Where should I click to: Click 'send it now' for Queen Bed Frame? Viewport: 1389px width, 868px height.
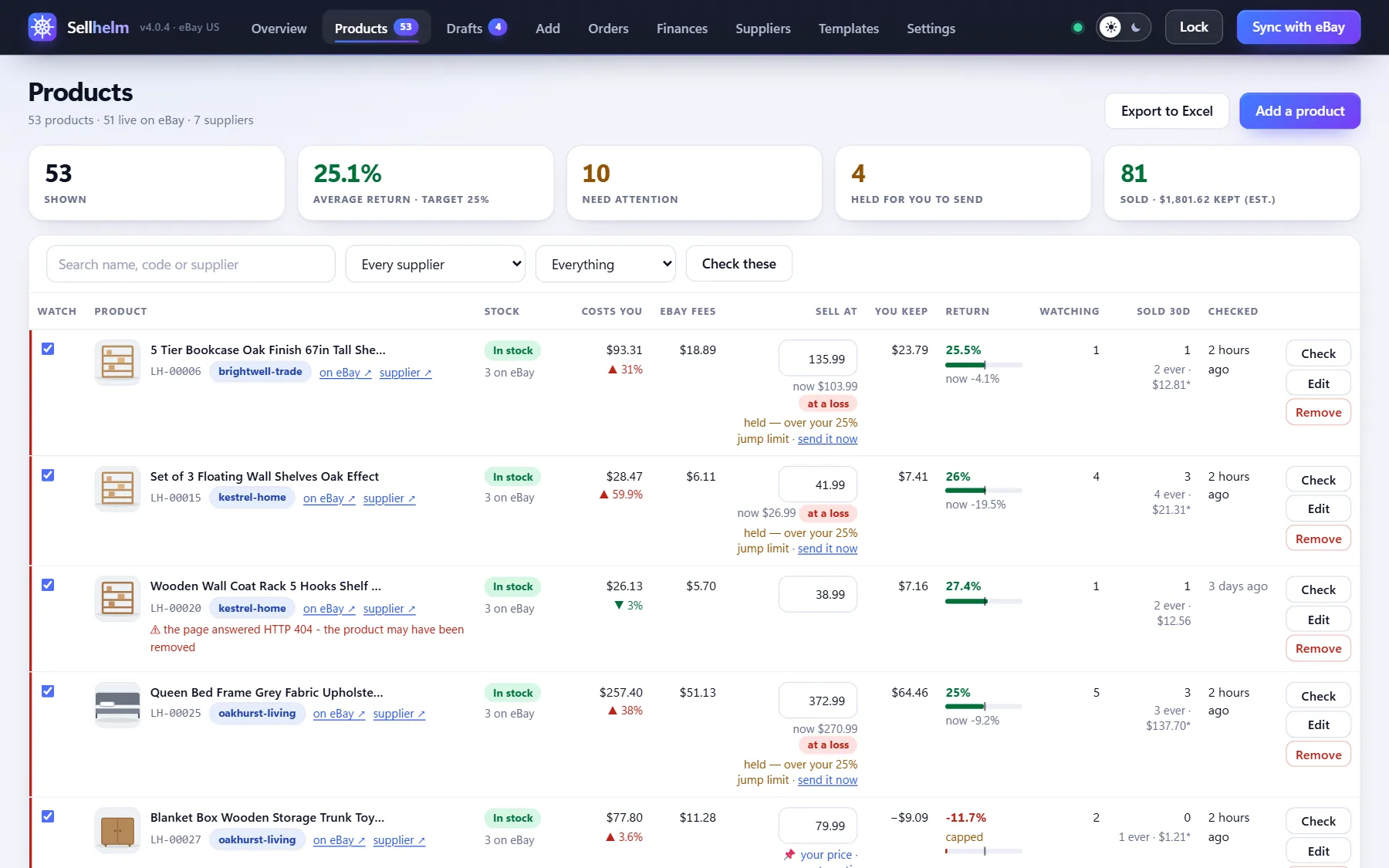pyautogui.click(x=827, y=780)
